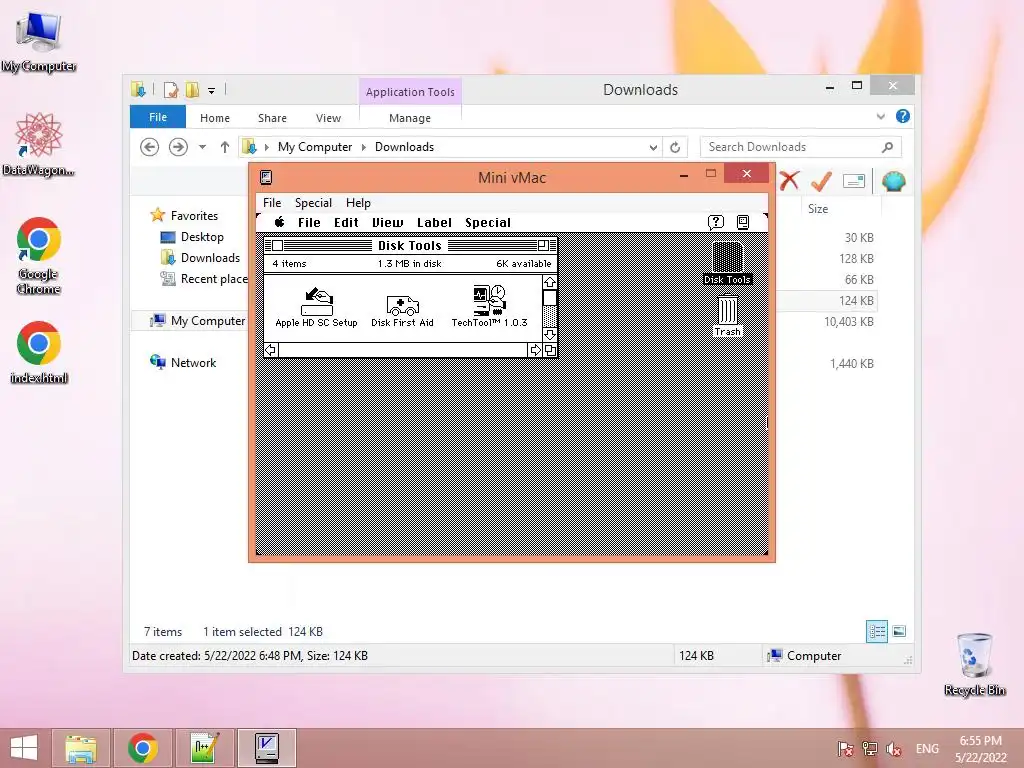The image size is (1024, 768).
Task: Switch to large icons view layout
Action: tap(899, 631)
